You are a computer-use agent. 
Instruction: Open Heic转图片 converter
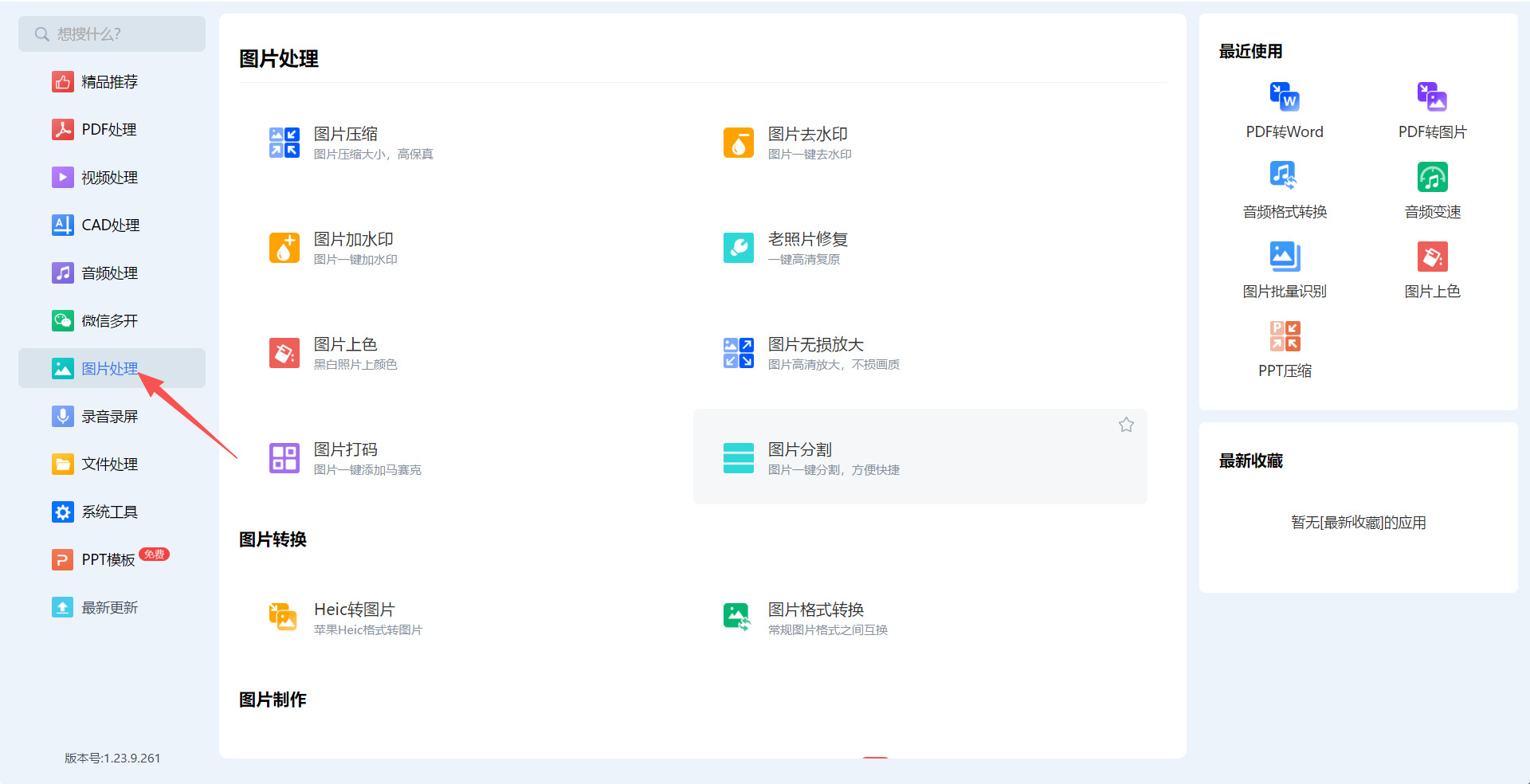point(347,618)
